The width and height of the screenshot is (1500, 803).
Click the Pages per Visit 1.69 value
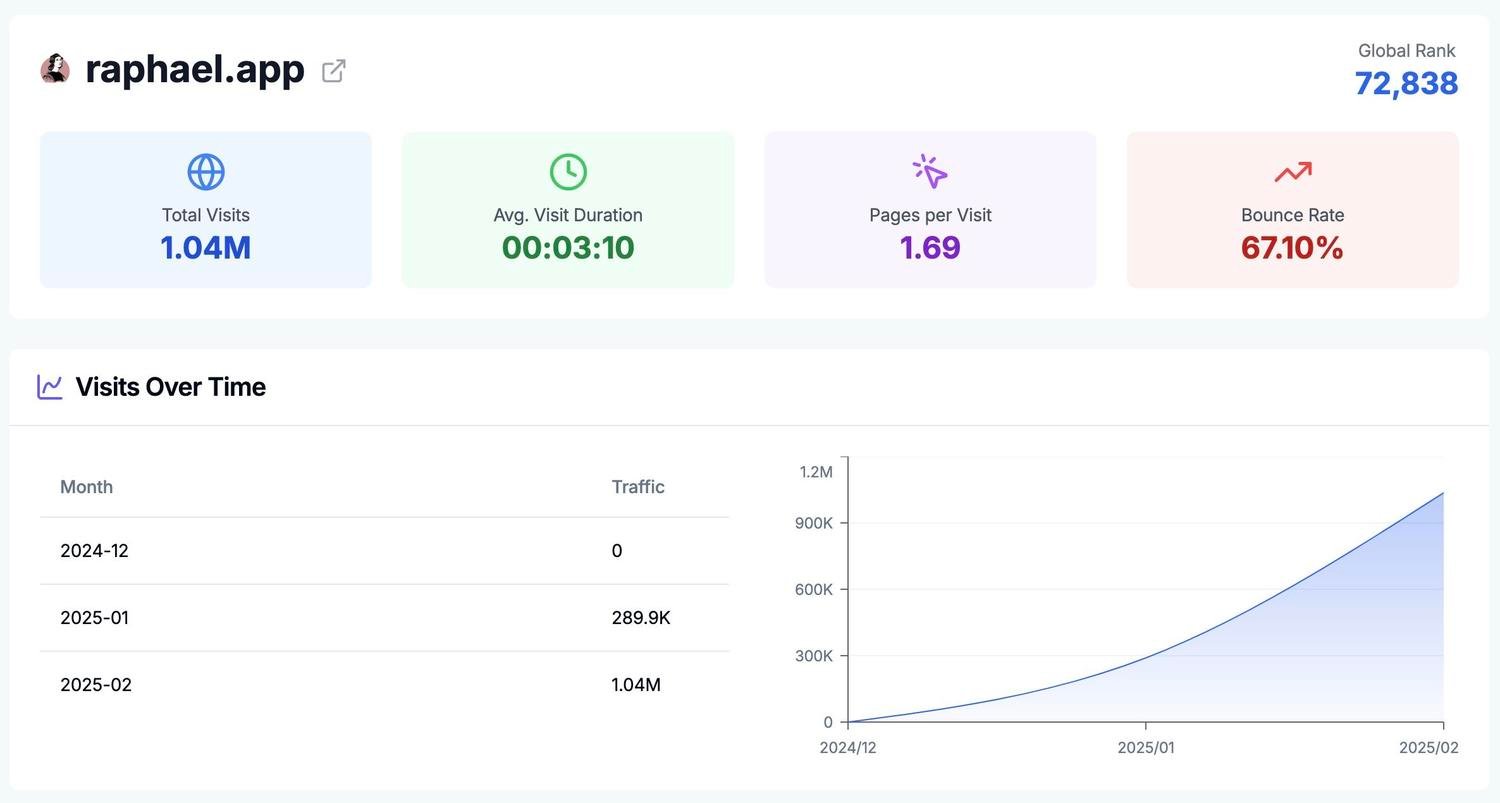[930, 247]
